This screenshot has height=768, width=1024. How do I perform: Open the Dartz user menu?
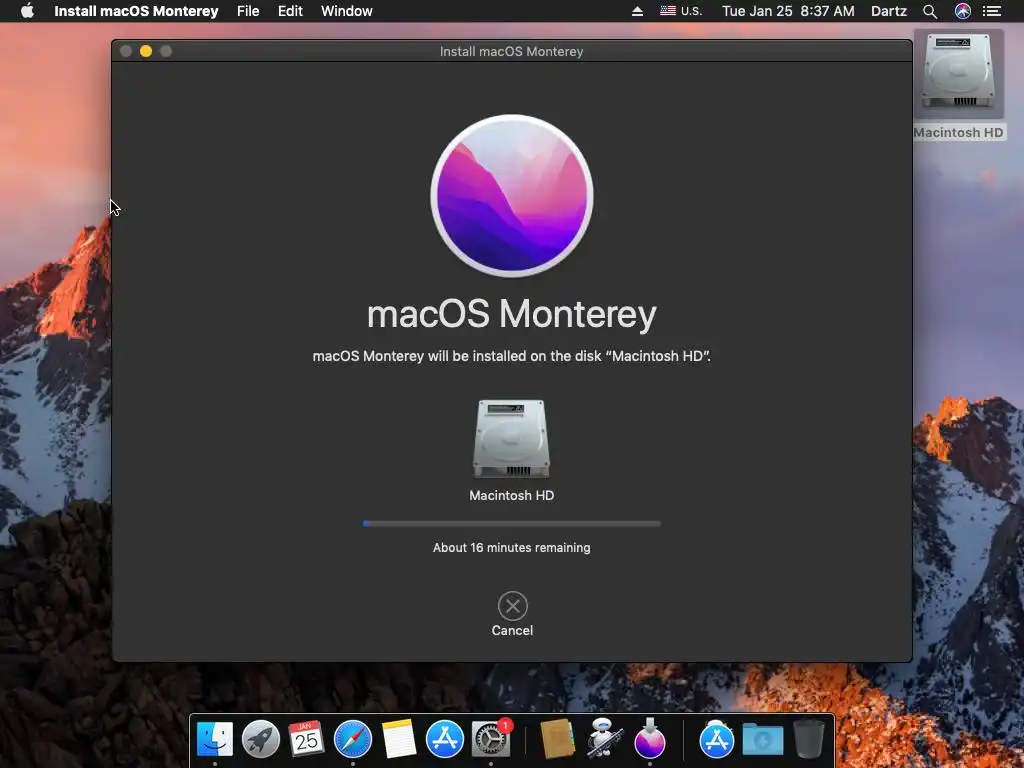tap(889, 11)
